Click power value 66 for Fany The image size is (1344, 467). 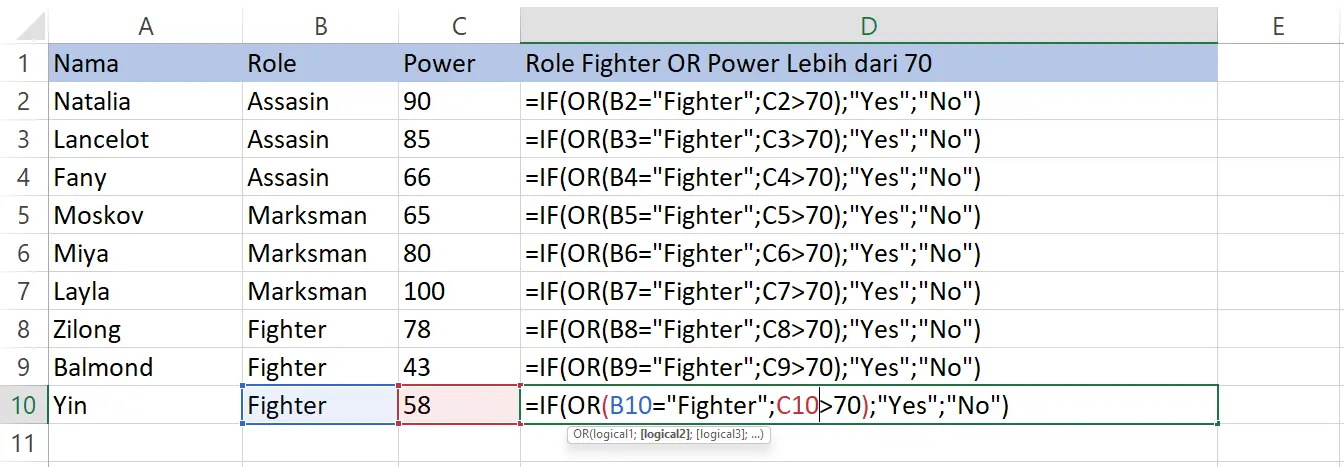pyautogui.click(x=460, y=177)
